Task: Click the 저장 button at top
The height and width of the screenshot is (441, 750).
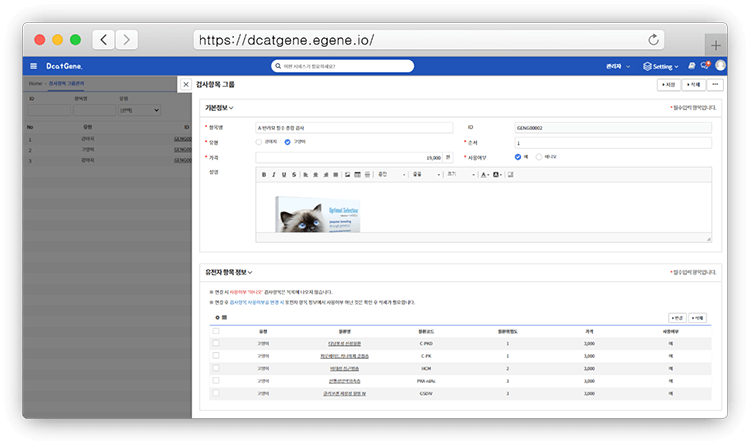Action: (669, 85)
